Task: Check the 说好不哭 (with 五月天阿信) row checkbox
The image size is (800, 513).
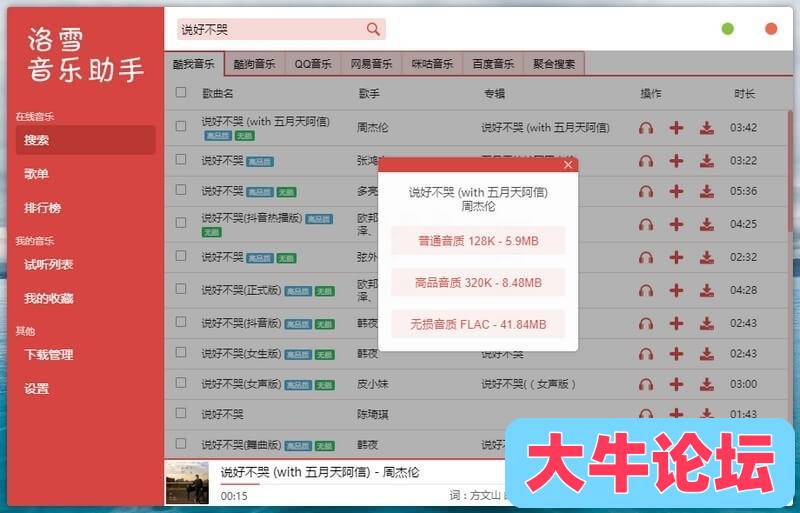Action: pyautogui.click(x=181, y=126)
